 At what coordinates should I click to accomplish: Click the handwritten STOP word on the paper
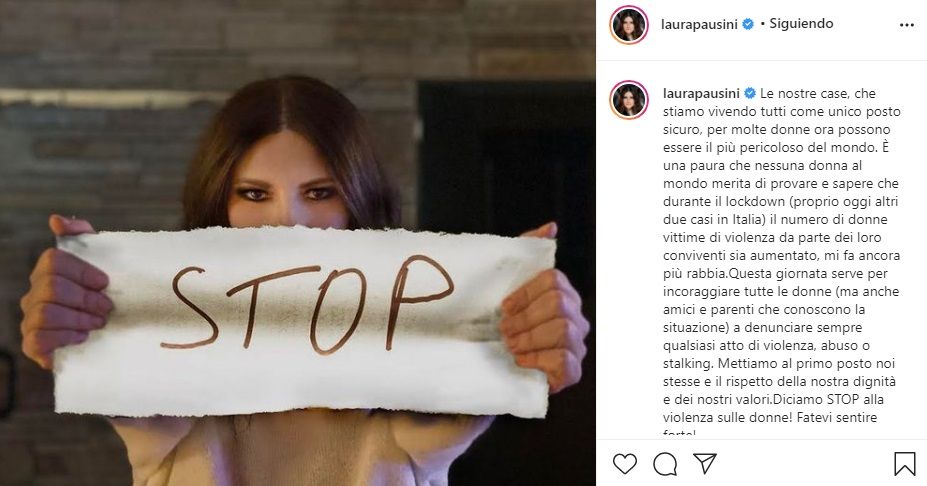point(307,305)
